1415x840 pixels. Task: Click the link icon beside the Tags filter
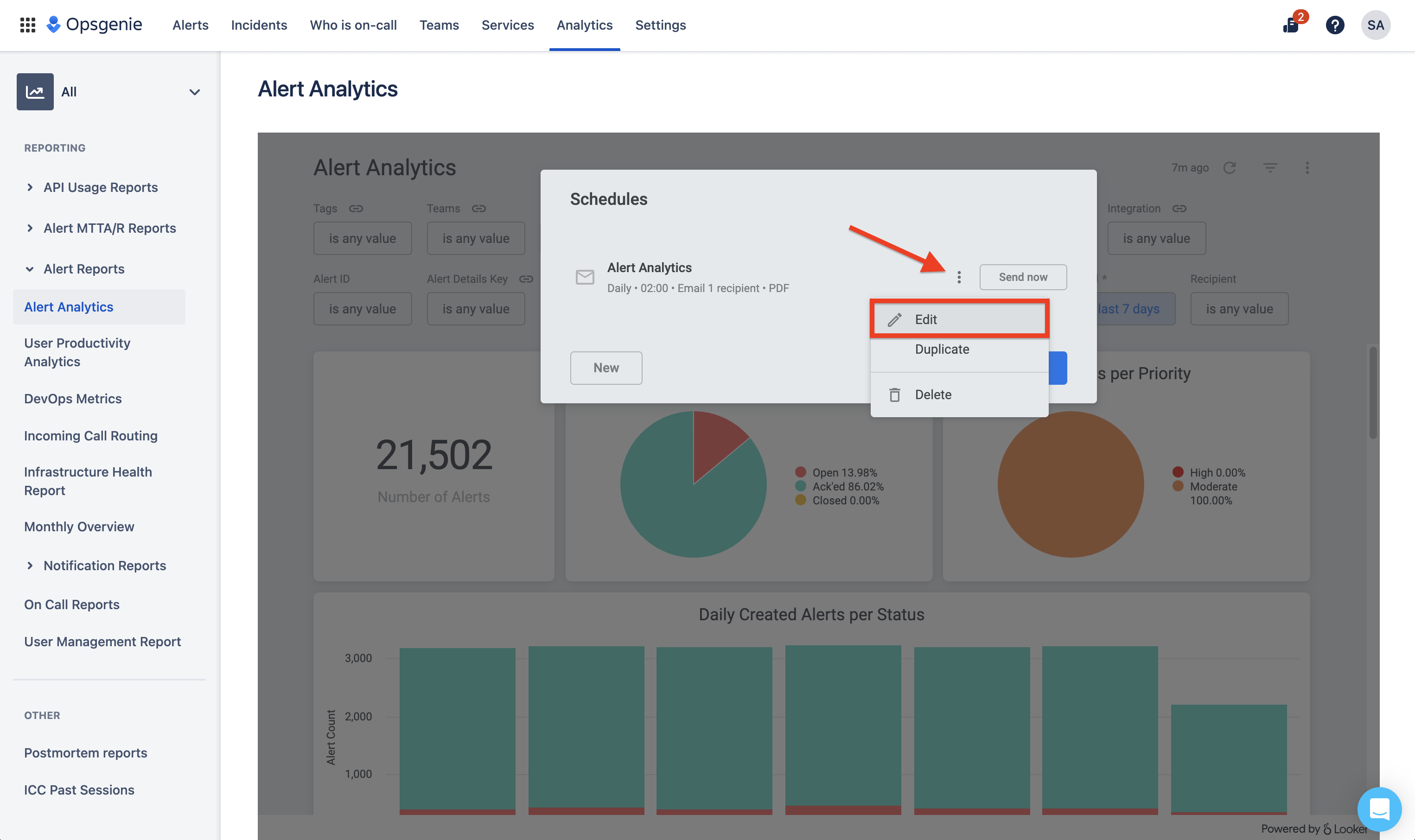(x=356, y=208)
